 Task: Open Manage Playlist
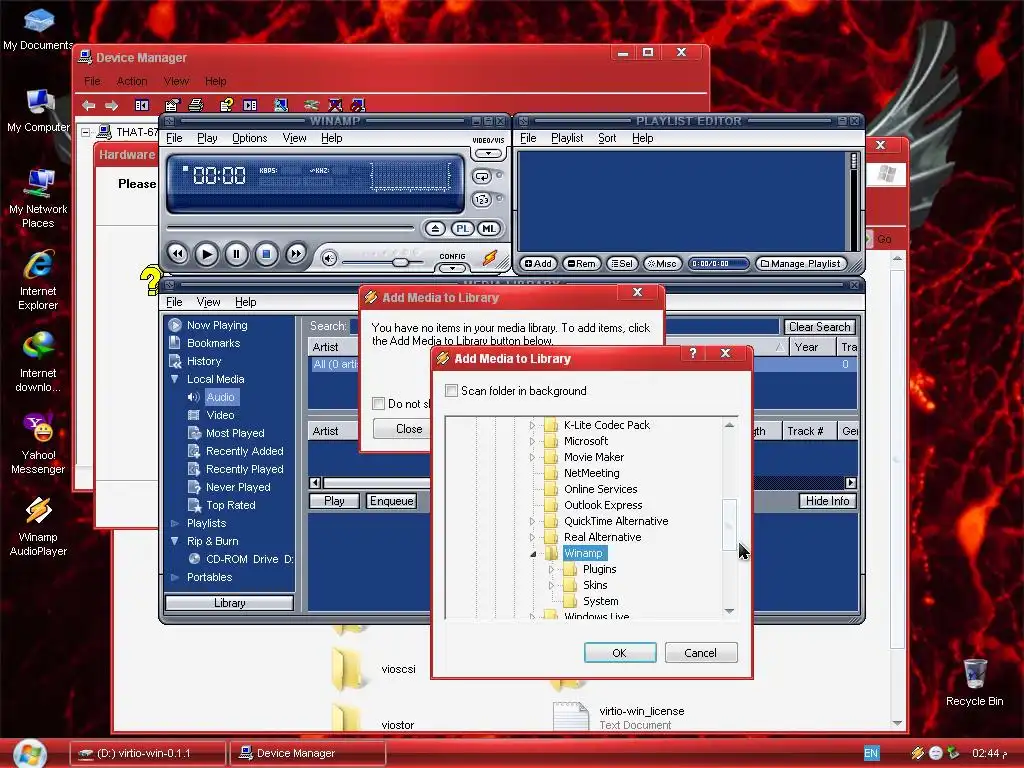801,263
